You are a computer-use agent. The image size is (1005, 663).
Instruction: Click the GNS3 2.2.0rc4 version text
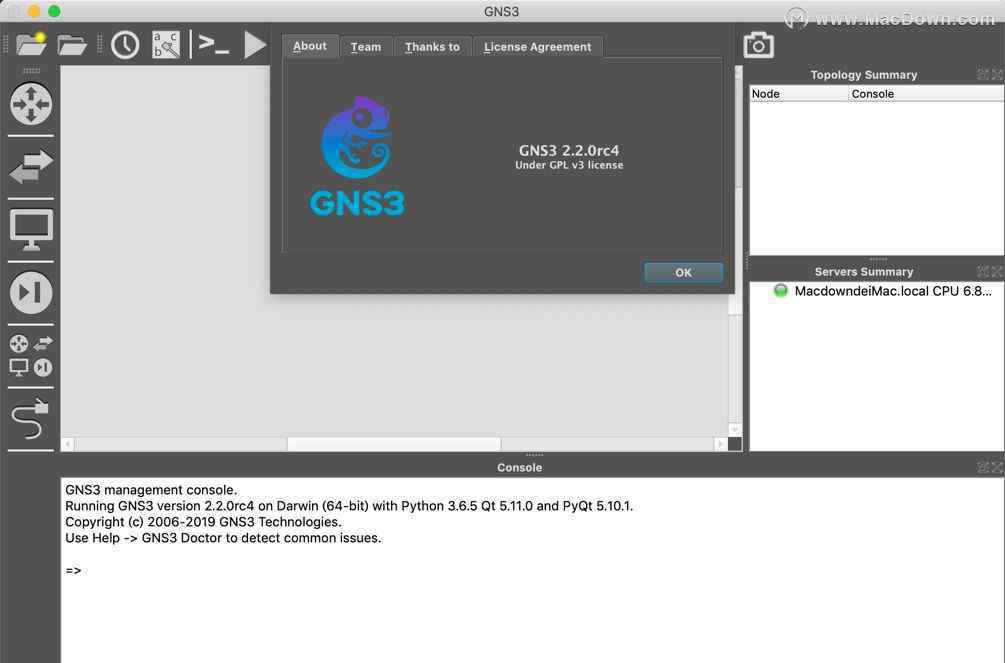(x=569, y=151)
